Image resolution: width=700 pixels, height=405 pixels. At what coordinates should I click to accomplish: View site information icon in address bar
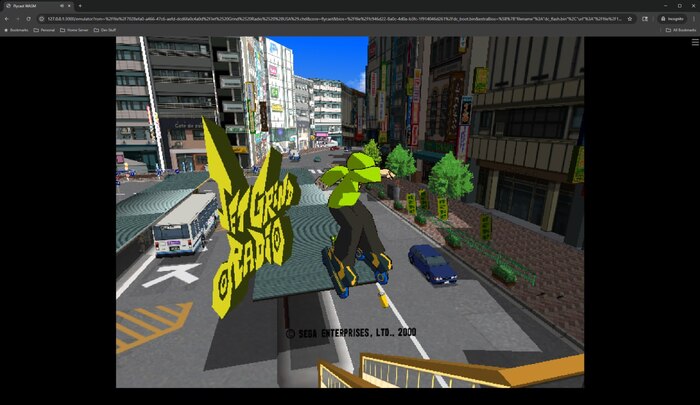(42, 18)
